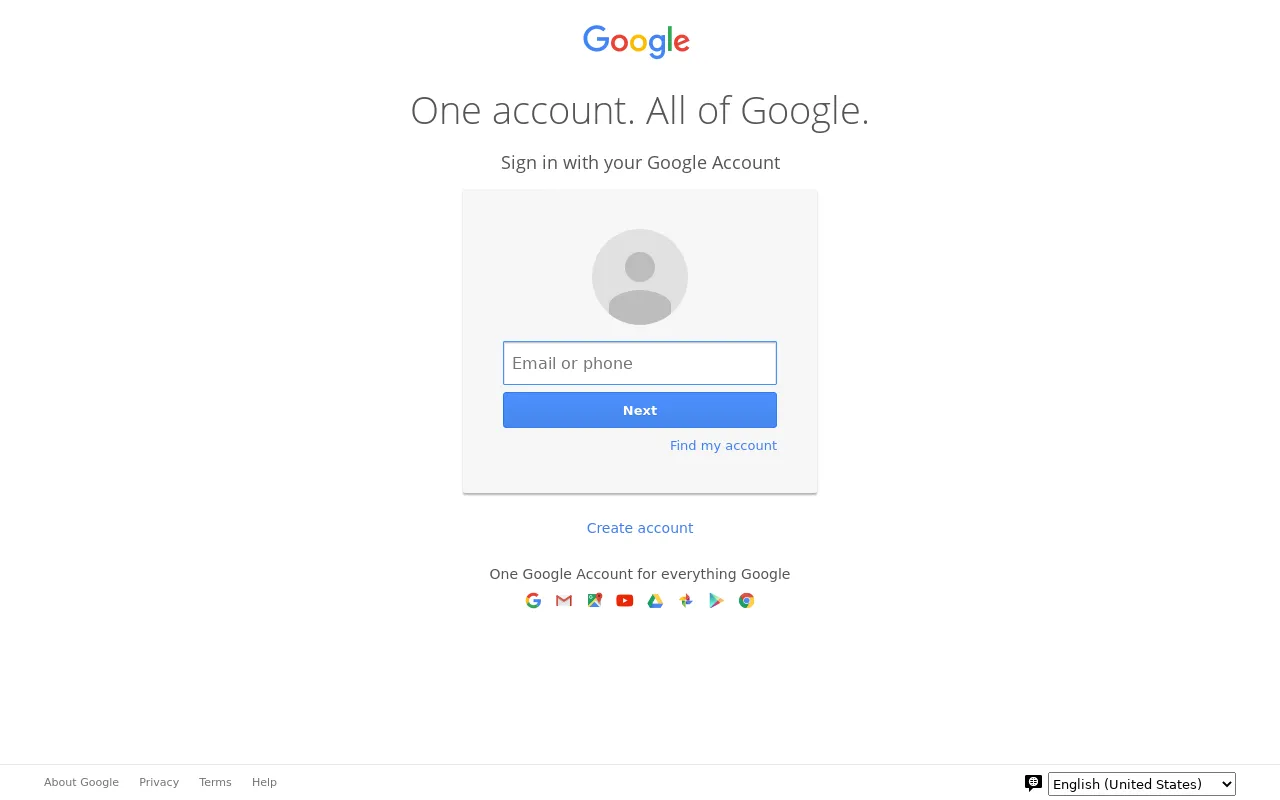Follow the Create account link

640,528
